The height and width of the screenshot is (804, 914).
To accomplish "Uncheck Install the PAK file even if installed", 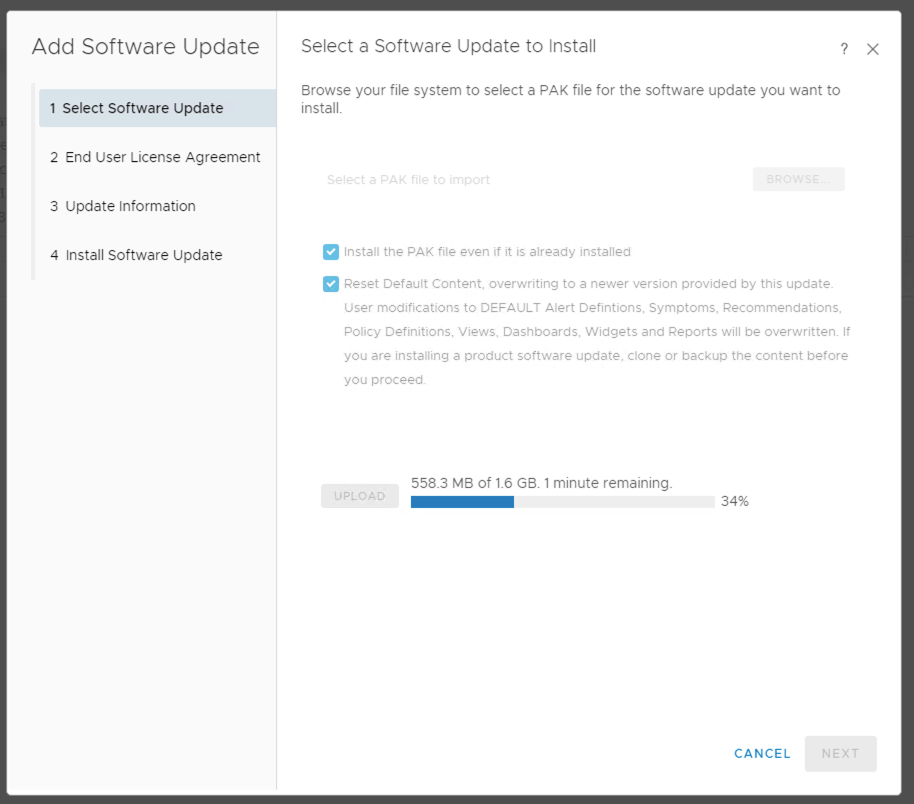I will pos(331,252).
